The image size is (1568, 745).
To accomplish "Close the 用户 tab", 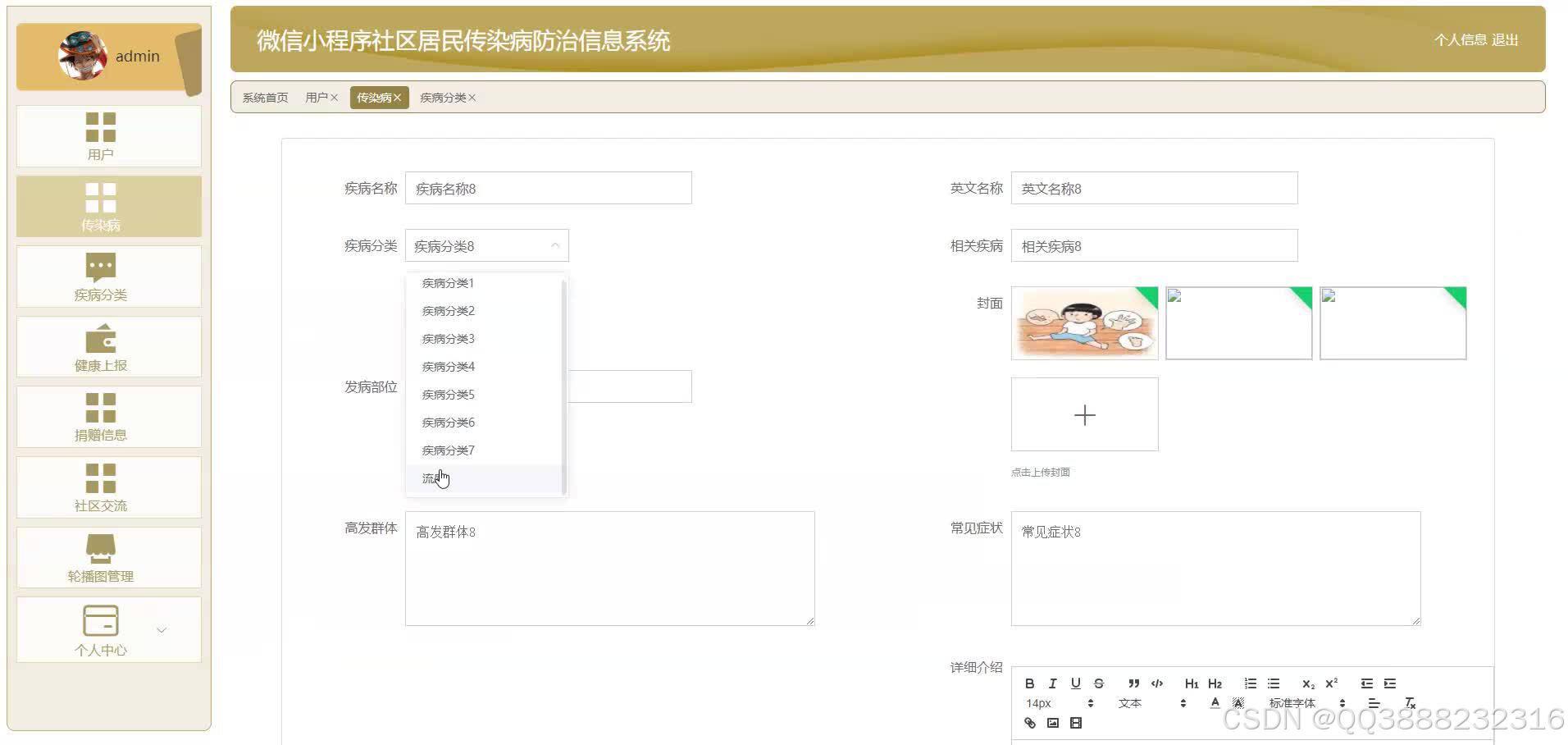I will click(x=334, y=98).
